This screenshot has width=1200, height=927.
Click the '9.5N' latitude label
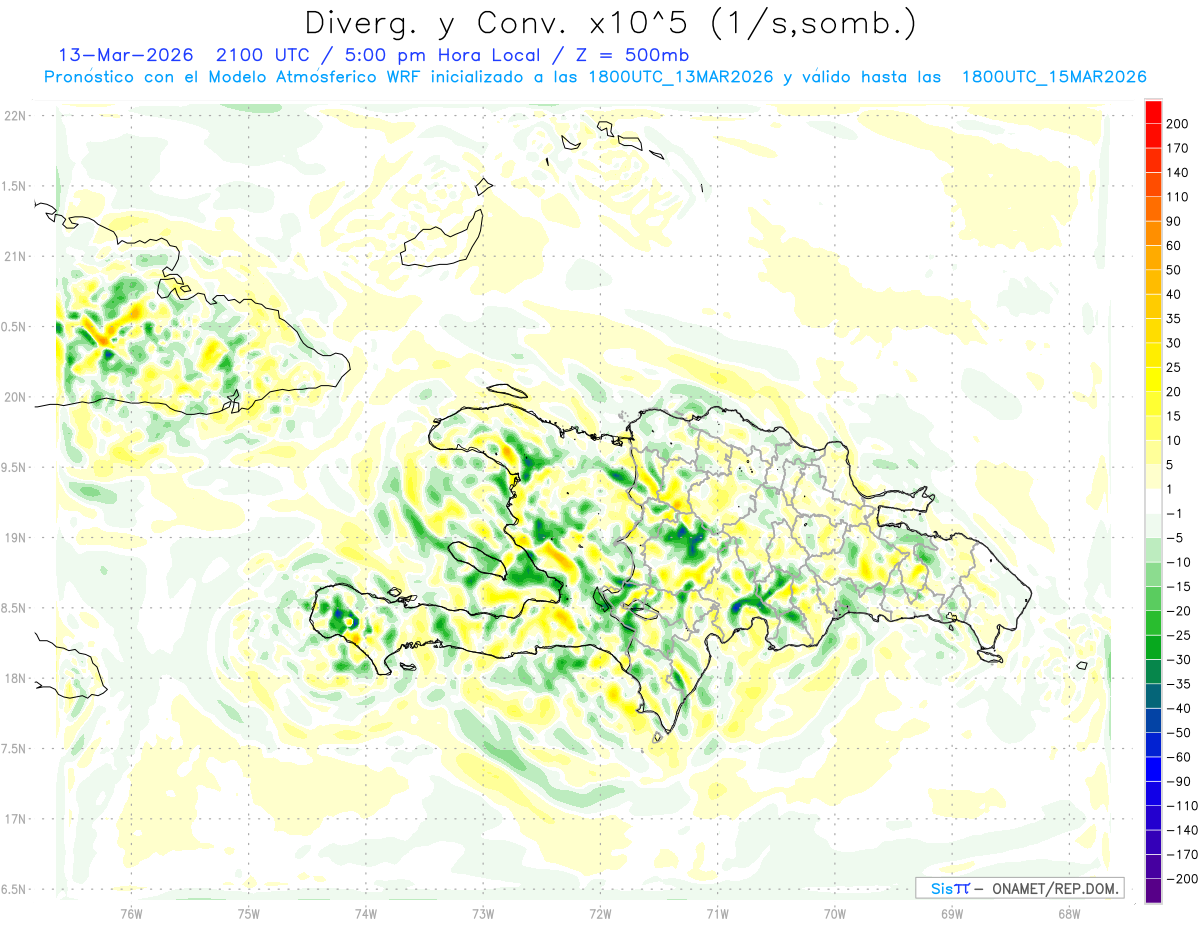pyautogui.click(x=15, y=467)
